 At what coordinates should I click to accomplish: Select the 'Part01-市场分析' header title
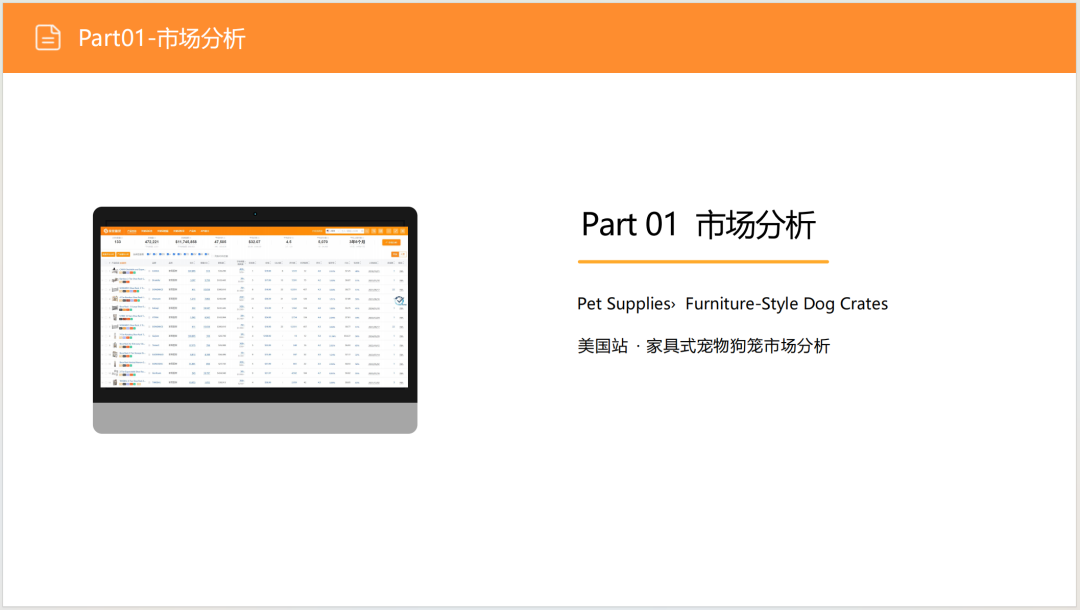click(x=162, y=38)
